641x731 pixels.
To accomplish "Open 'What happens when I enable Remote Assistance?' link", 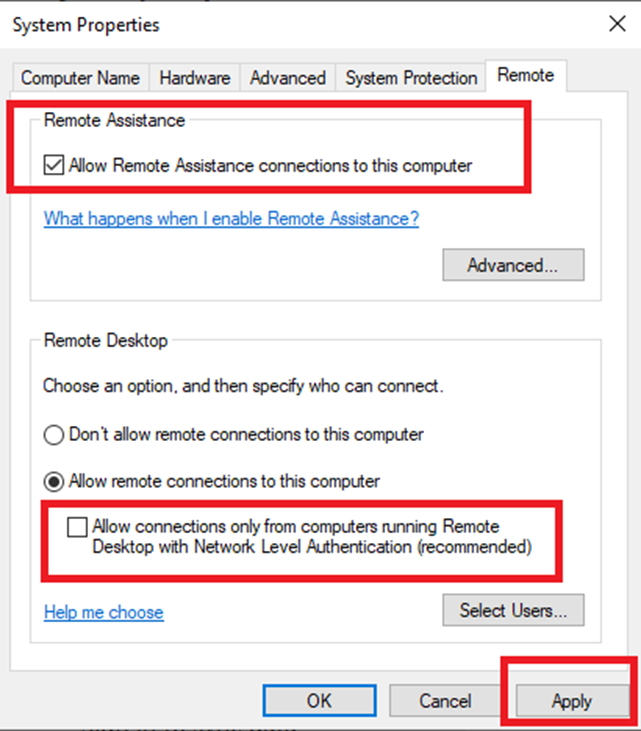I will [x=231, y=219].
